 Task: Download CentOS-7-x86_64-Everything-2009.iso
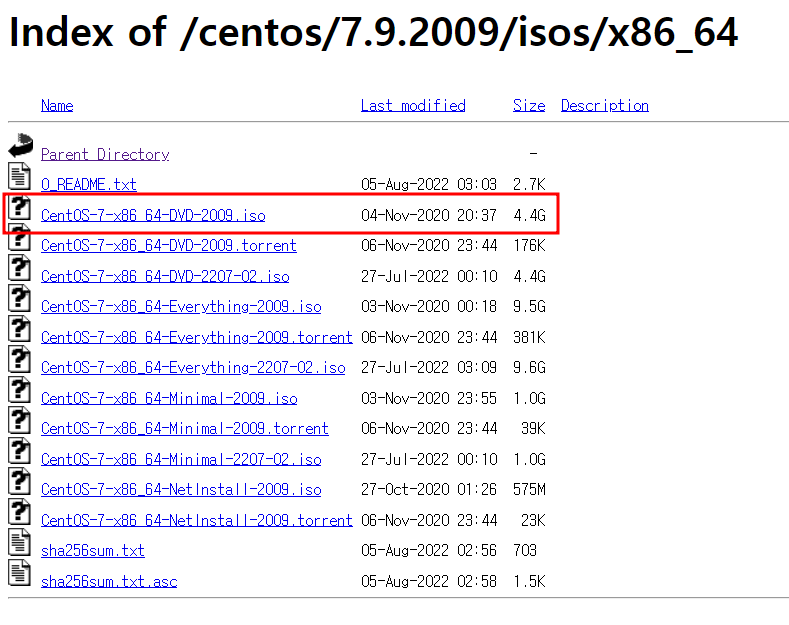181,306
